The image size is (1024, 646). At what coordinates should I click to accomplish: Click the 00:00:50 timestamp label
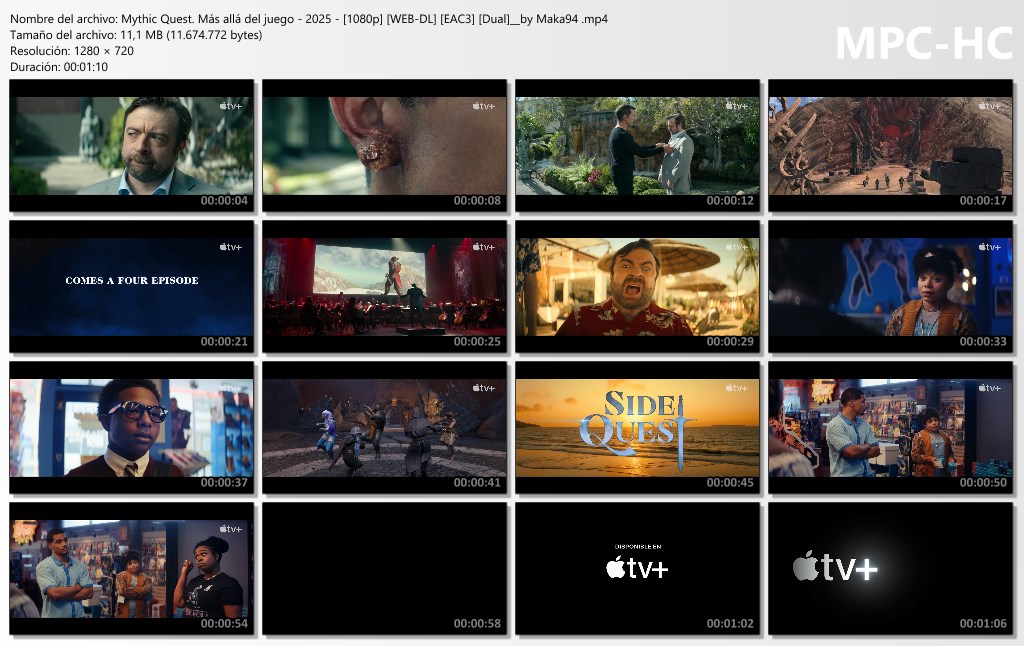click(983, 483)
